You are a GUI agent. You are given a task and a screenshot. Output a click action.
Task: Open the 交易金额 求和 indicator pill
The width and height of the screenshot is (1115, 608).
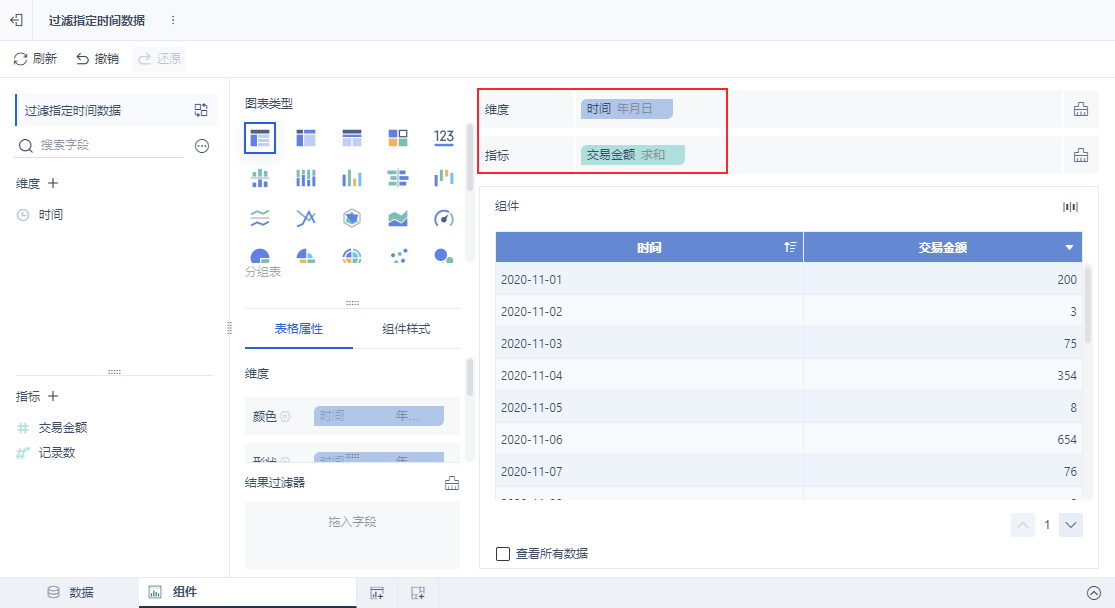coord(632,154)
